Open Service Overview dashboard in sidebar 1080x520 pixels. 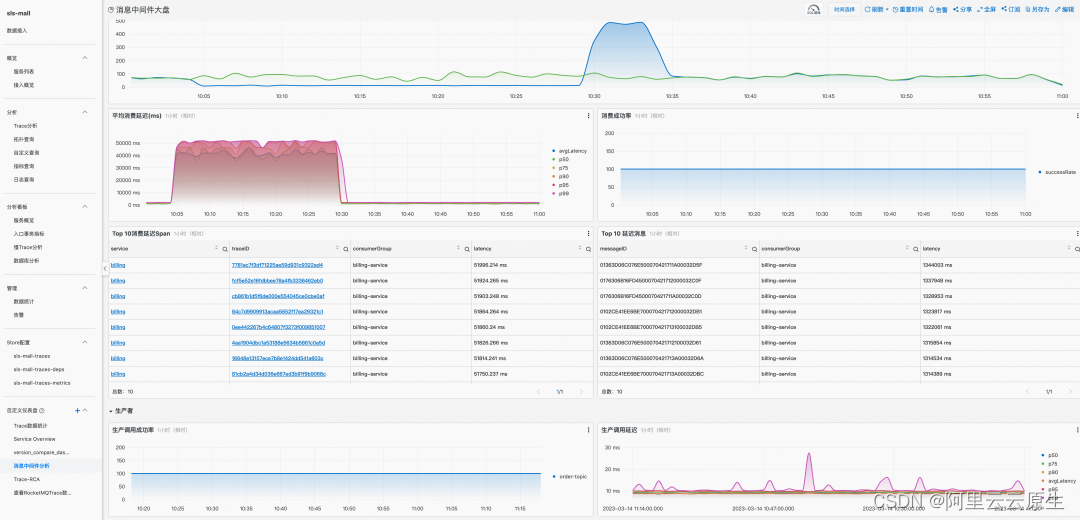click(x=34, y=439)
